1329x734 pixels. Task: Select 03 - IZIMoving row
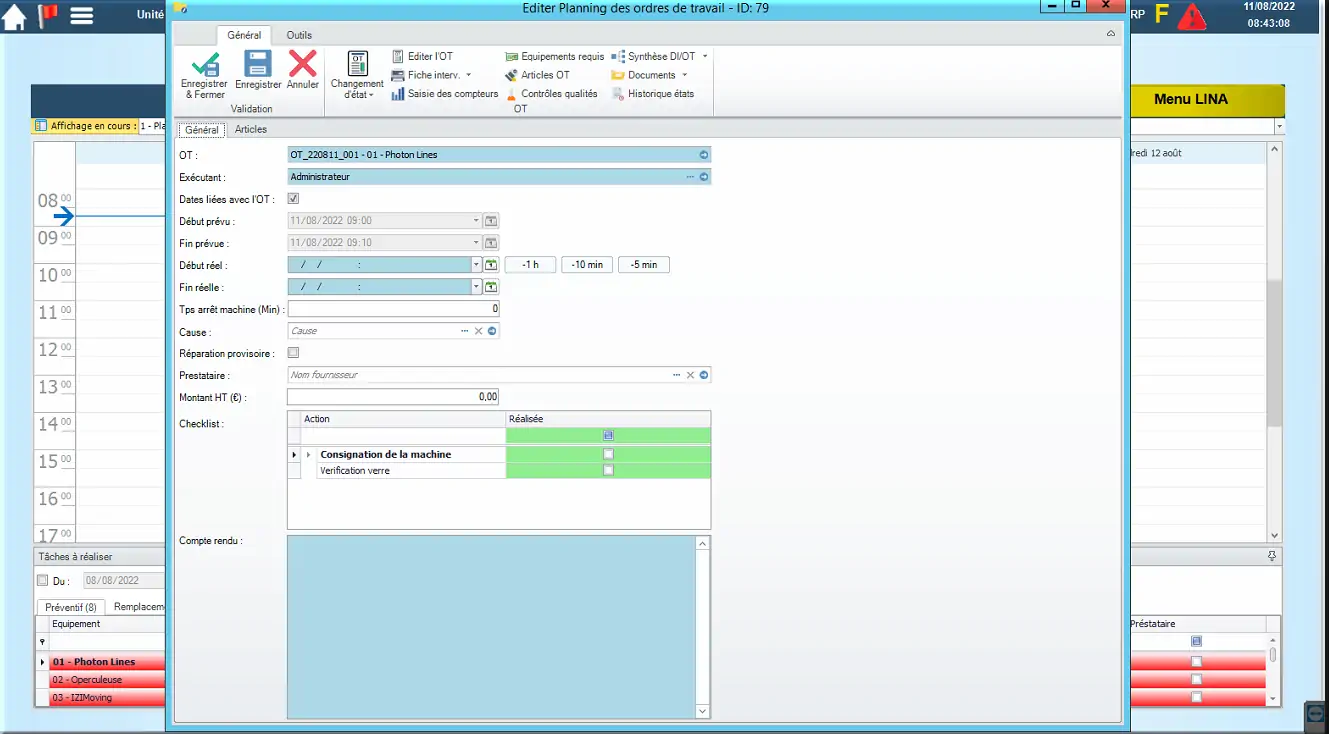(x=107, y=698)
